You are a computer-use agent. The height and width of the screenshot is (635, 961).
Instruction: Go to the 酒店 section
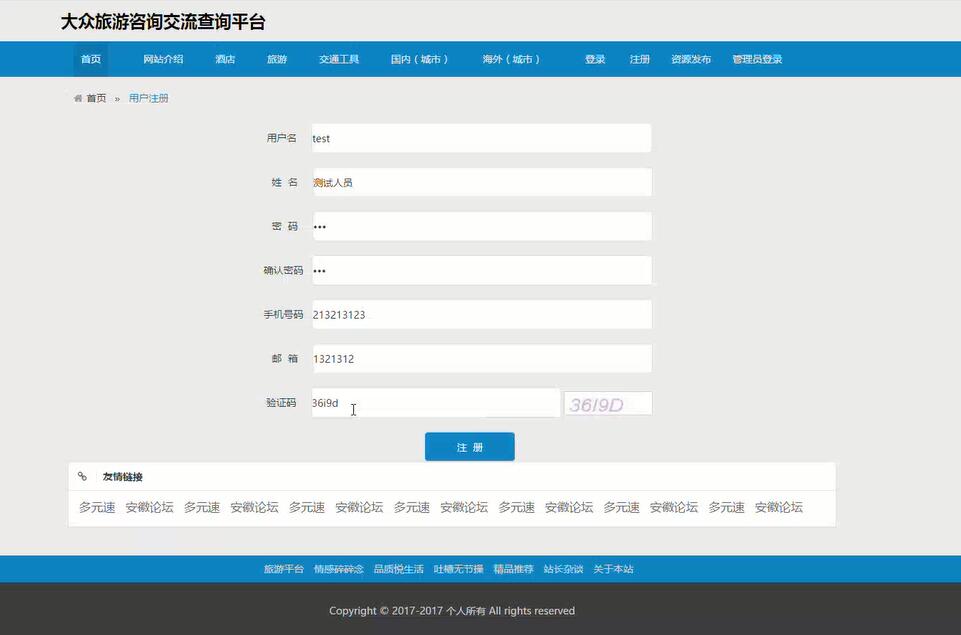[x=225, y=59]
